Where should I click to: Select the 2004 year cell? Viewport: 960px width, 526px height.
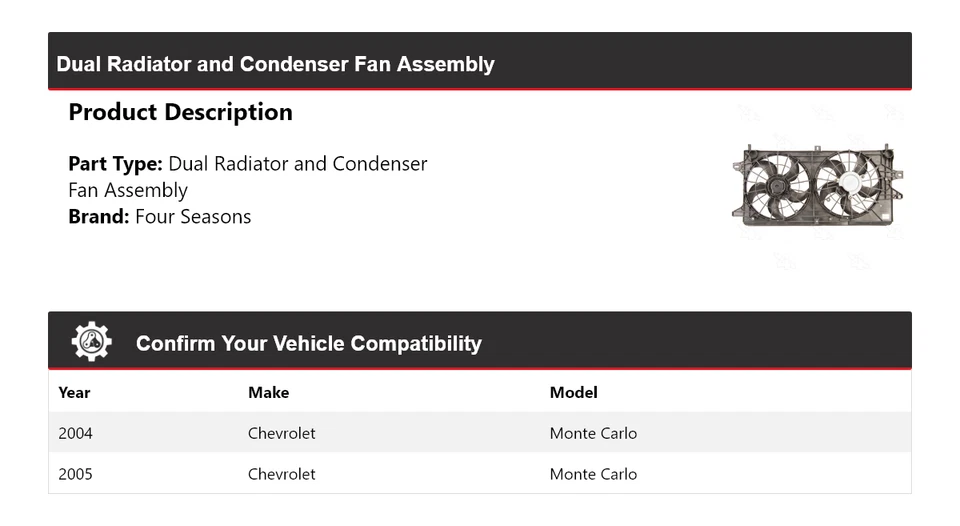[x=75, y=433]
